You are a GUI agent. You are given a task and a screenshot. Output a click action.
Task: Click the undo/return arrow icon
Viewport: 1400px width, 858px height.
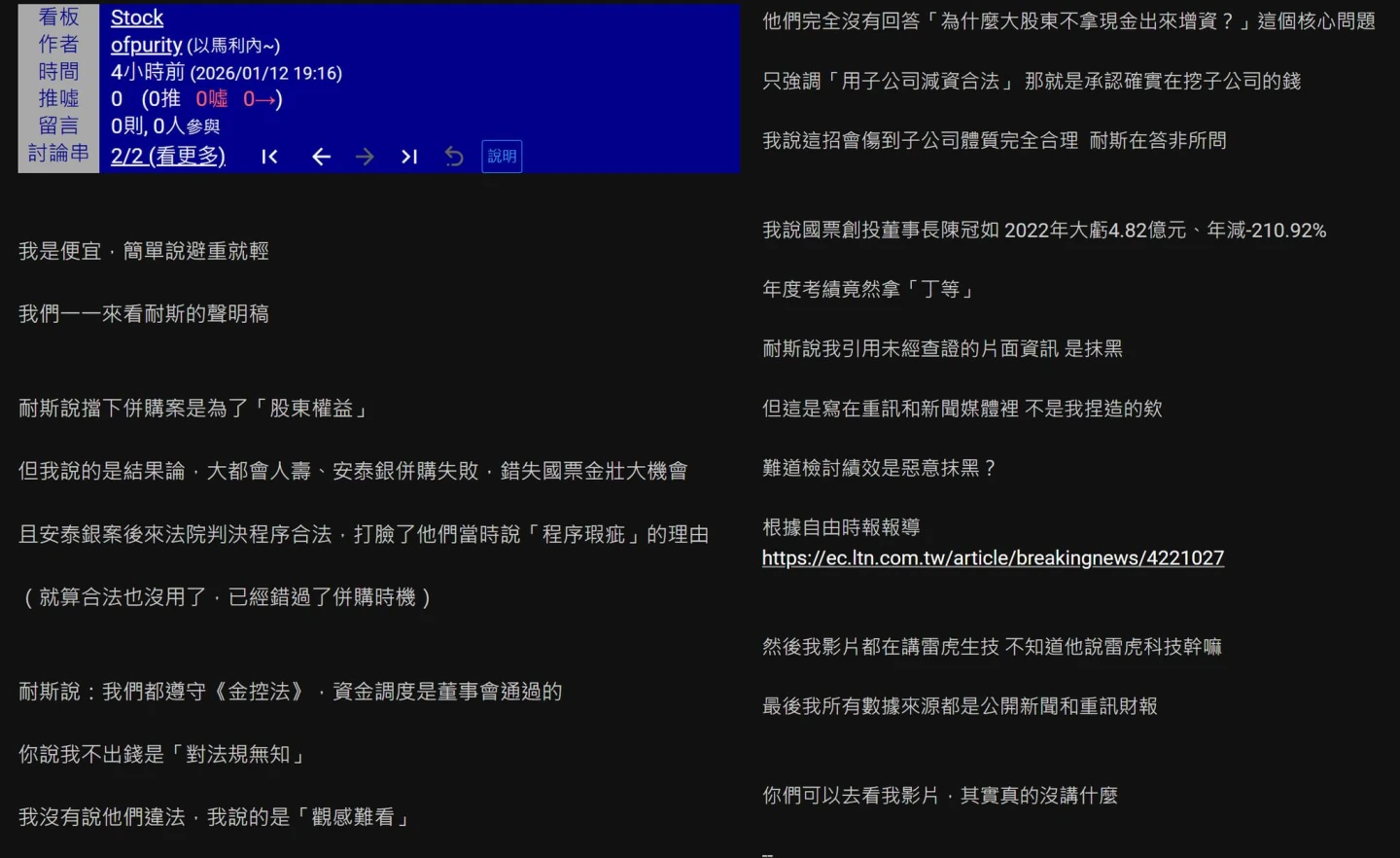[454, 157]
